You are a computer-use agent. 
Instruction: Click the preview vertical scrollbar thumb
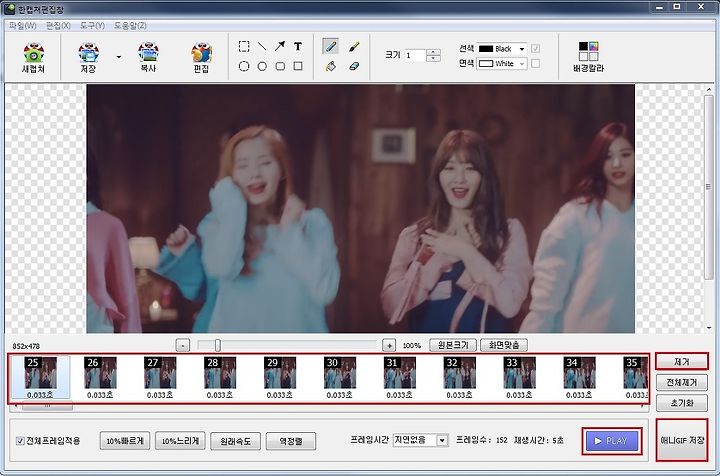[708, 186]
